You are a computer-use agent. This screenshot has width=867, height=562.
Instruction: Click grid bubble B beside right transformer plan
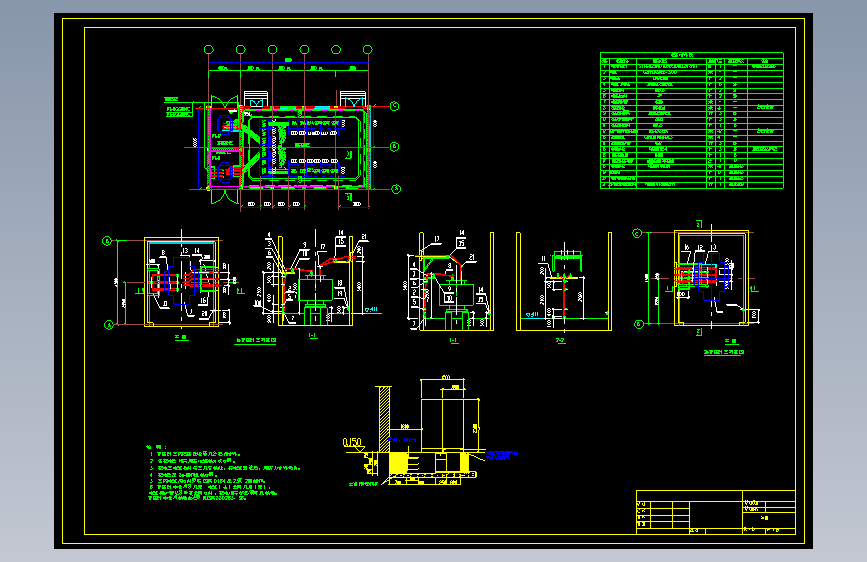(639, 324)
